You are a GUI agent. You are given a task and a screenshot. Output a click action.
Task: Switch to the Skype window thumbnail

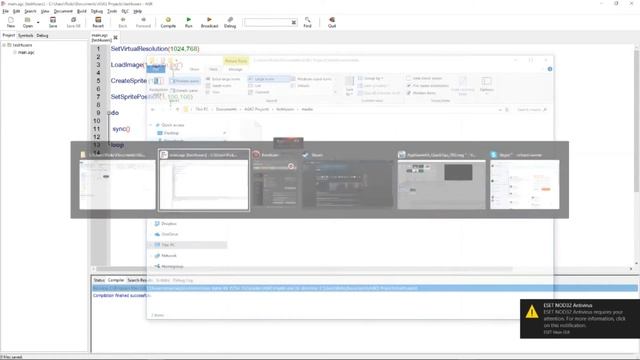coord(525,180)
